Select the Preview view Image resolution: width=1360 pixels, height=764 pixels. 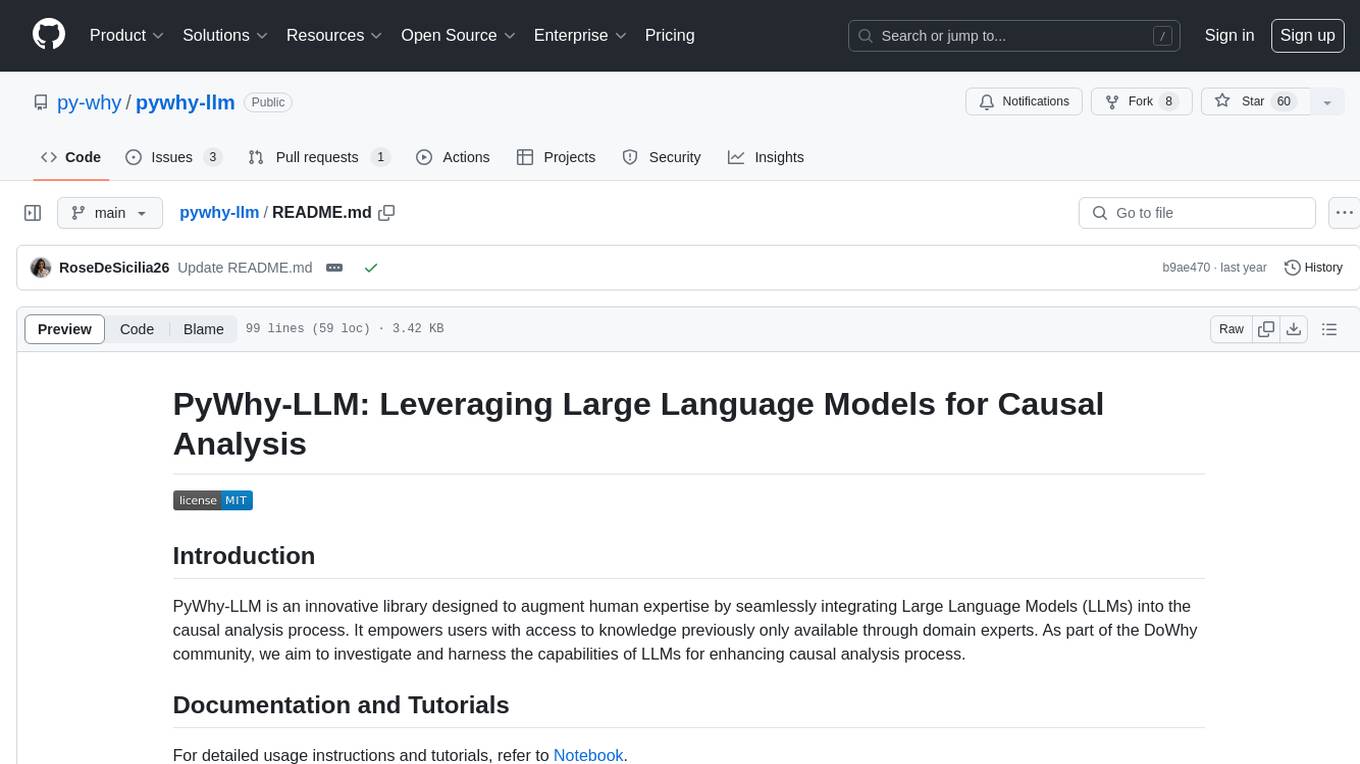point(65,329)
